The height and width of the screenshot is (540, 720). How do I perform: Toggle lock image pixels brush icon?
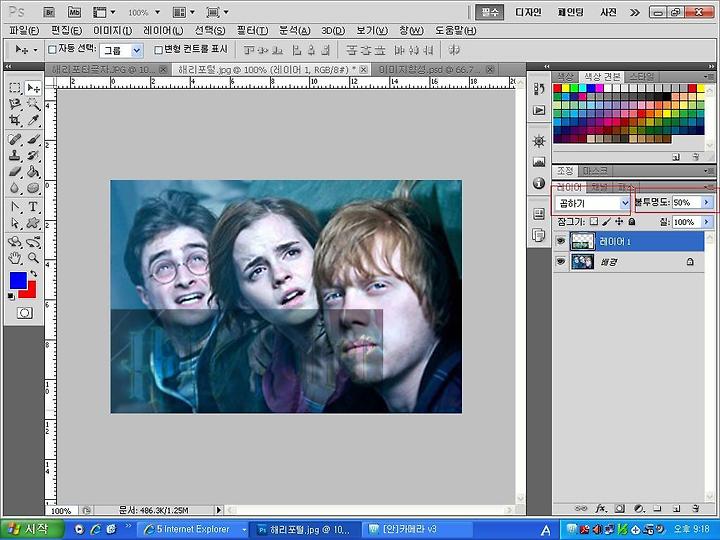pyautogui.click(x=607, y=222)
